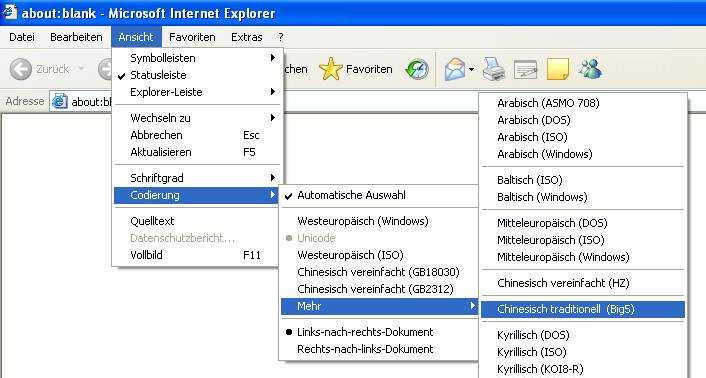
Task: Select Baltisch (ISO) encoding
Action: (x=583, y=180)
